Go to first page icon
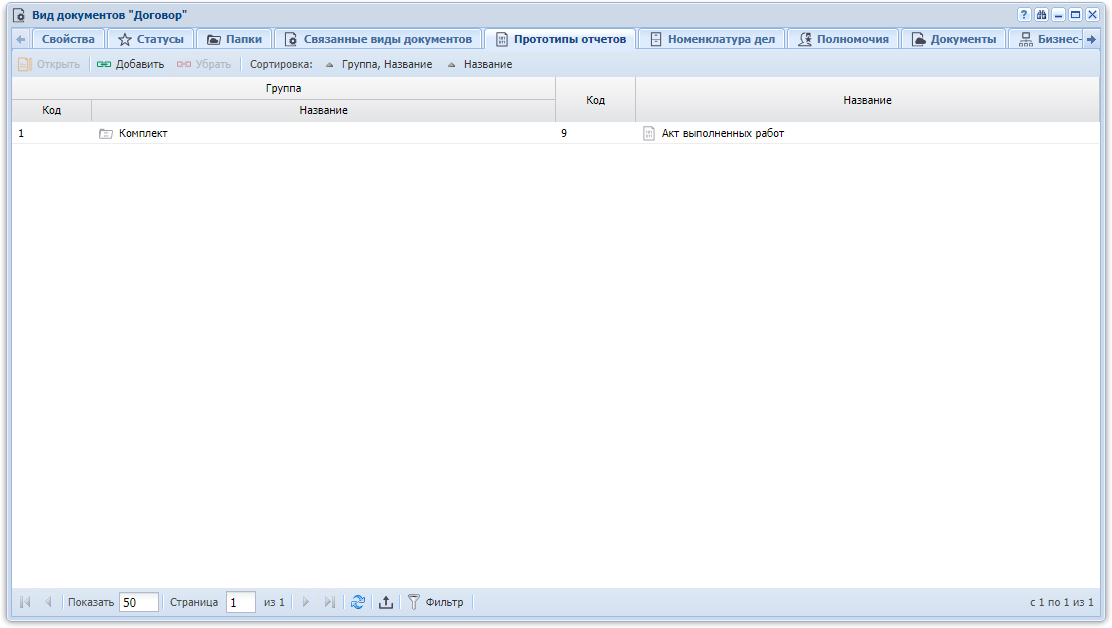 click(x=26, y=602)
